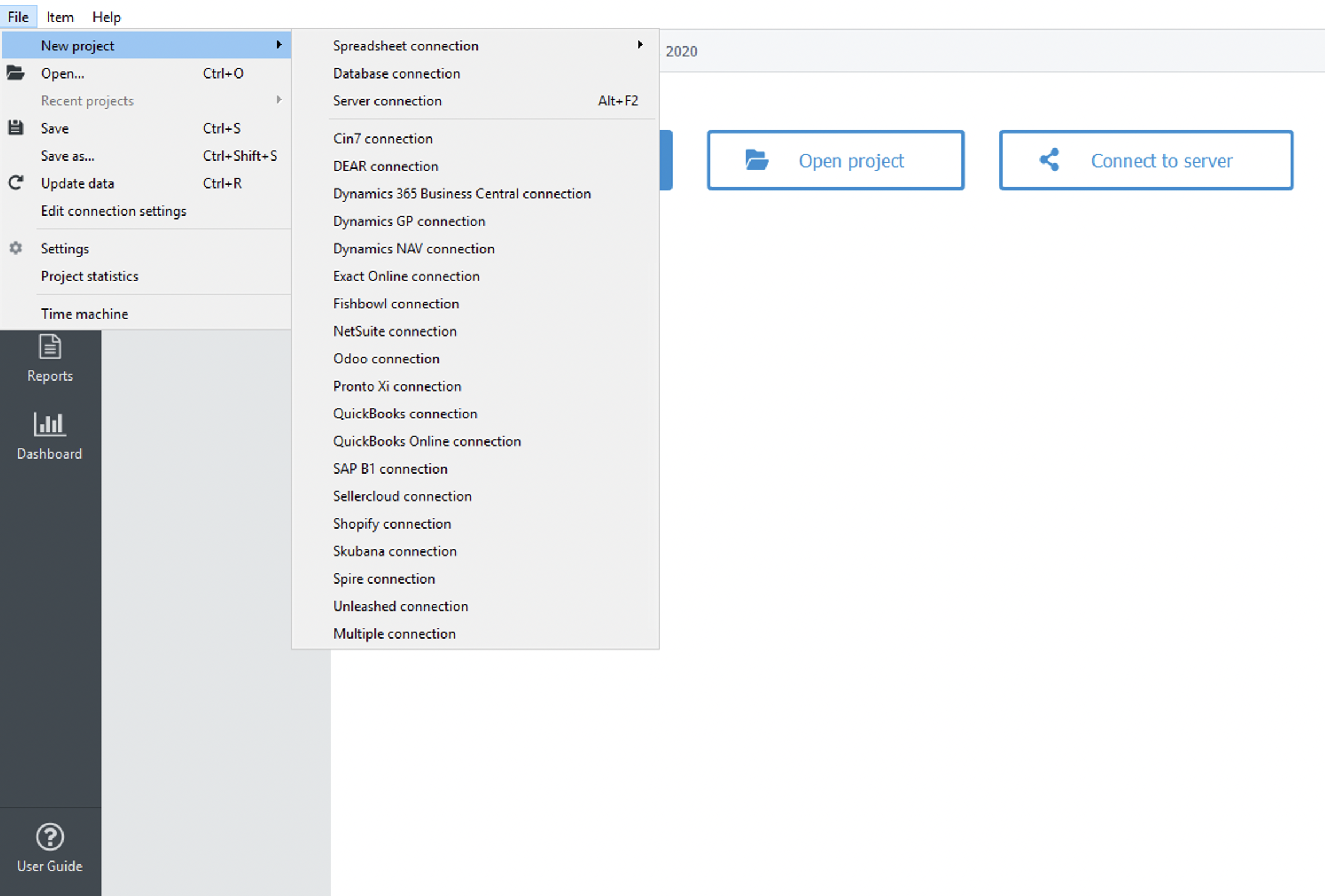This screenshot has width=1325, height=896.
Task: Choose Shopify connection from the list
Action: [392, 523]
